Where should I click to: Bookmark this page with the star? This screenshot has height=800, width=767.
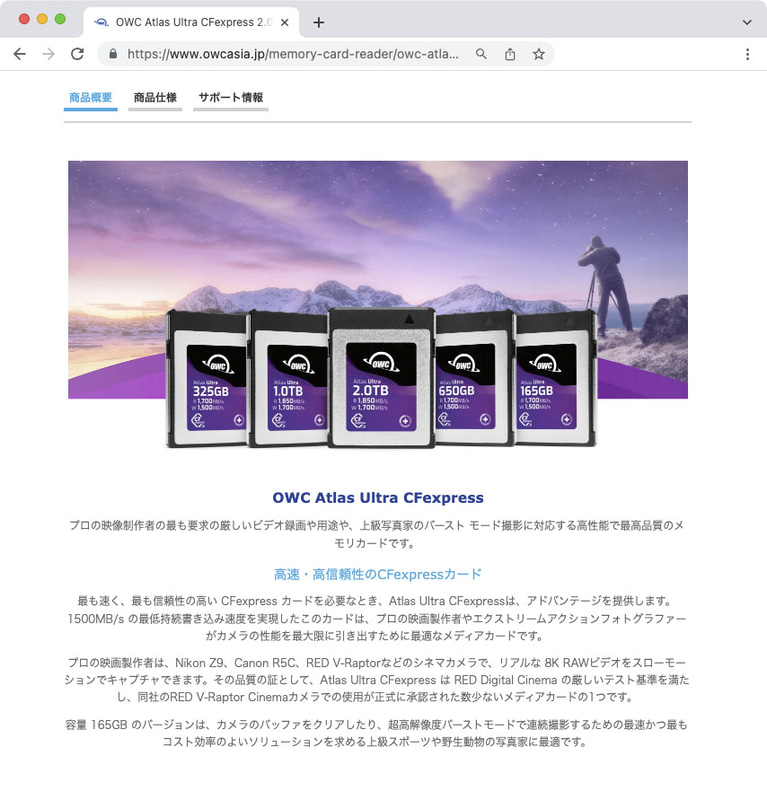pos(538,54)
